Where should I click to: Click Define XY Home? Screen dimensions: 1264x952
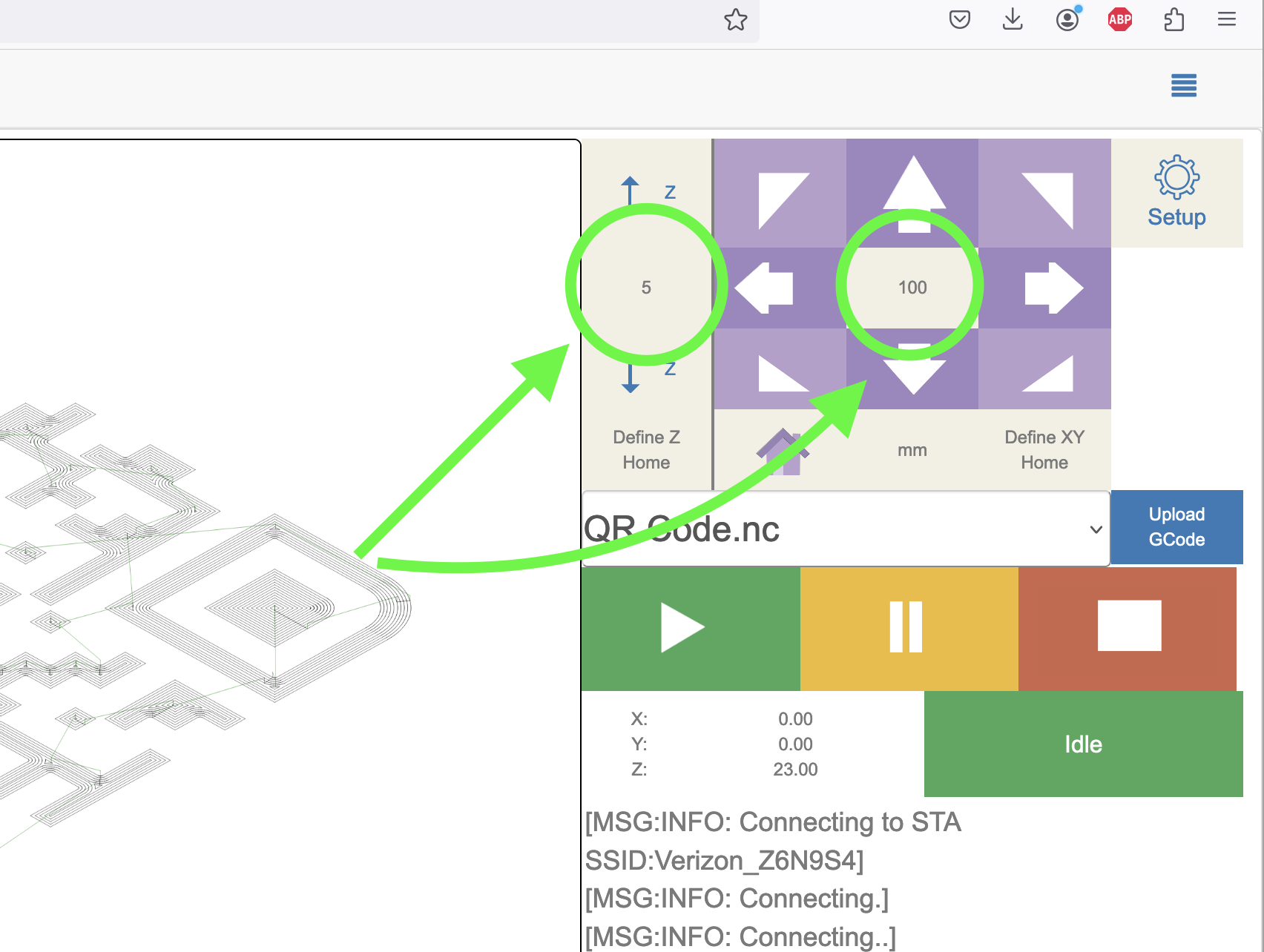1044,450
